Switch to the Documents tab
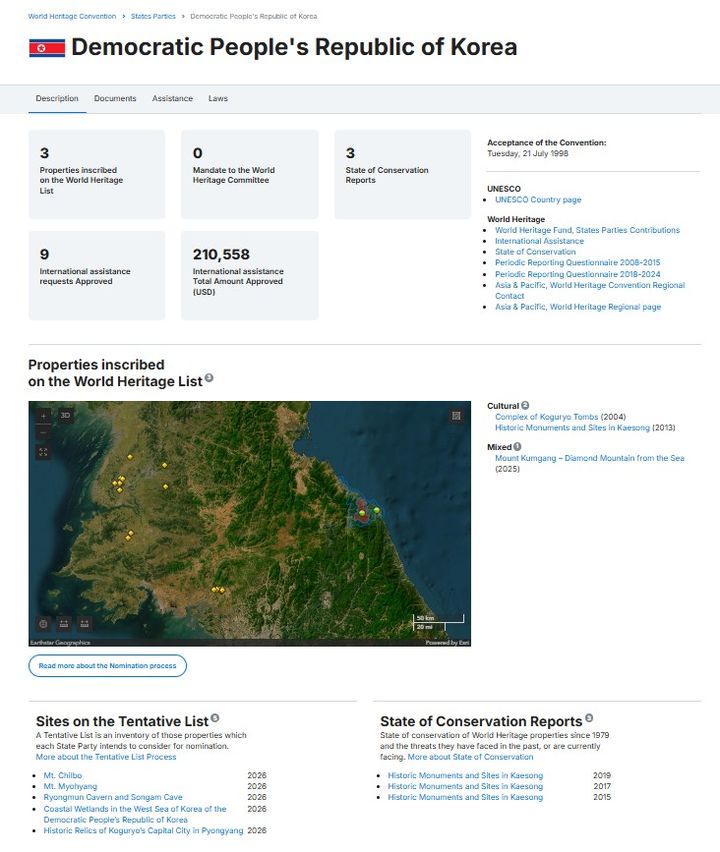This screenshot has width=720, height=852. 115,98
